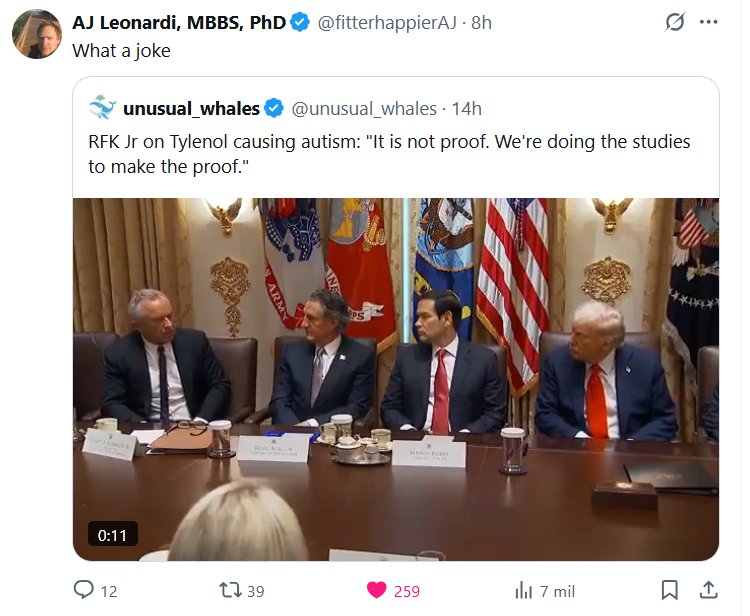
Task: Click the 8h post timestamp
Action: (x=481, y=23)
